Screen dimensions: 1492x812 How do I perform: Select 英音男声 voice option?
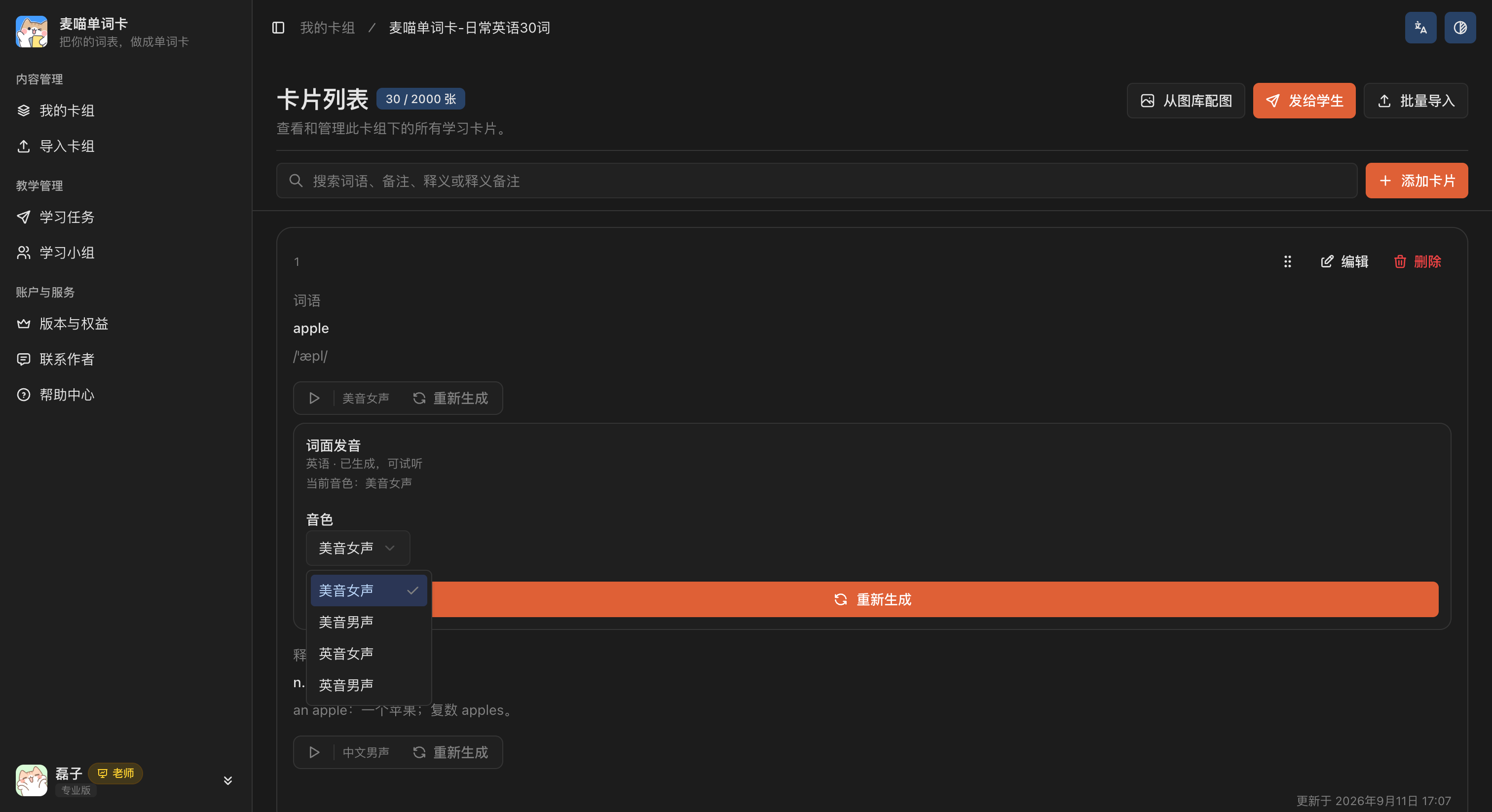369,685
